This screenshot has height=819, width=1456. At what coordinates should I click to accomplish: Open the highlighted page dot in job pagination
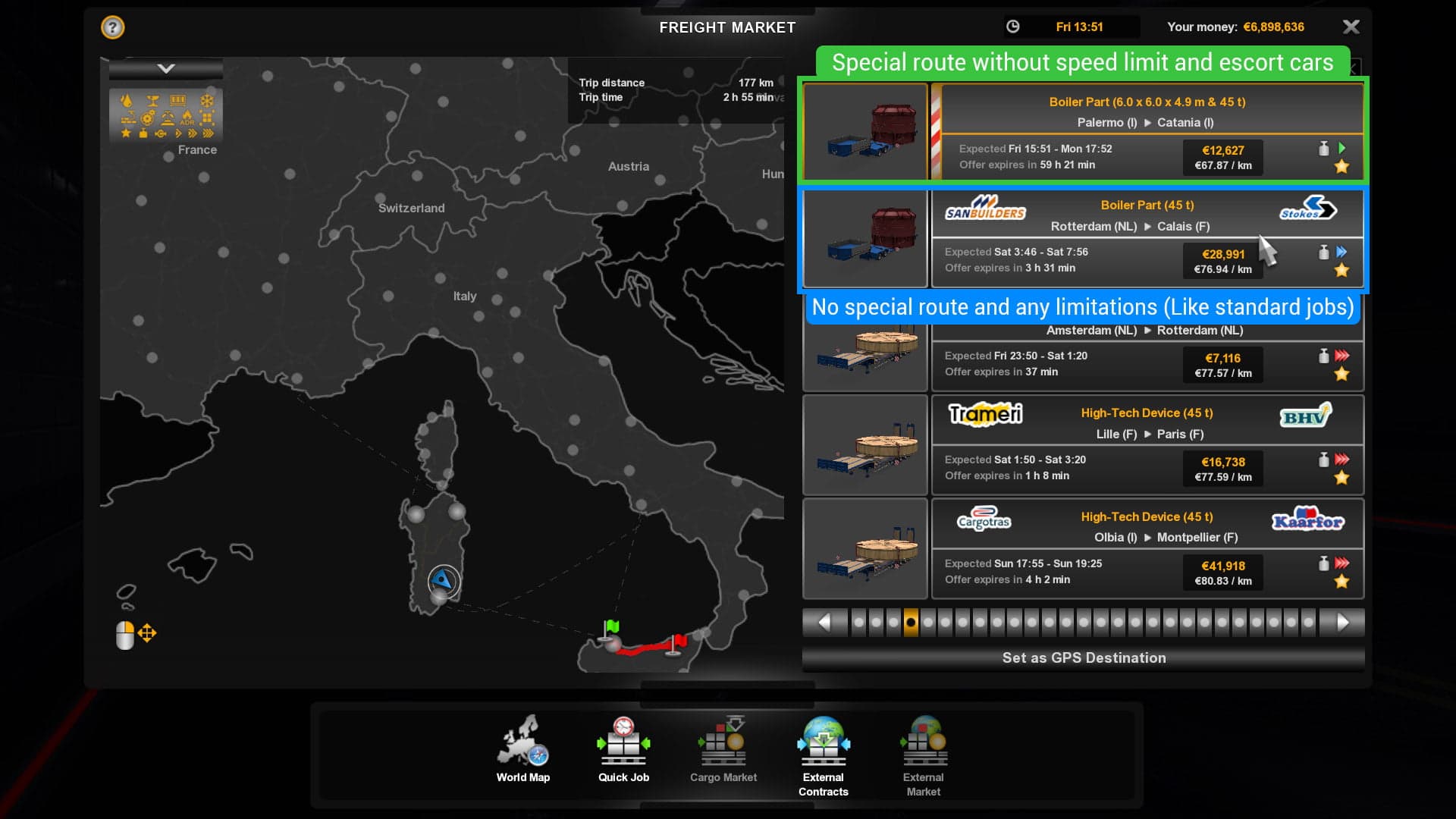tap(911, 622)
